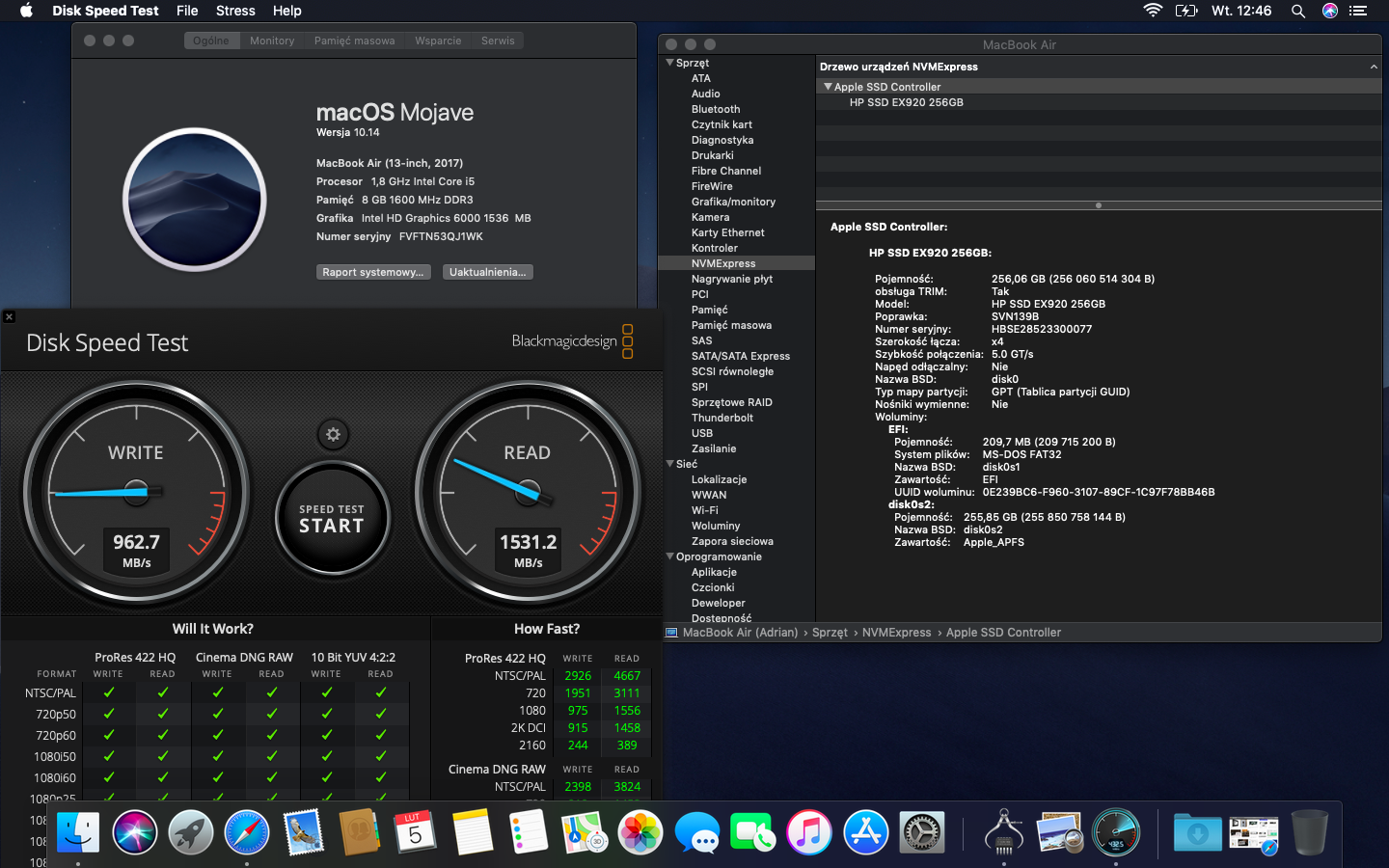The width and height of the screenshot is (1389, 868).
Task: Click Siri icon in the menu bar
Action: pos(1329,11)
